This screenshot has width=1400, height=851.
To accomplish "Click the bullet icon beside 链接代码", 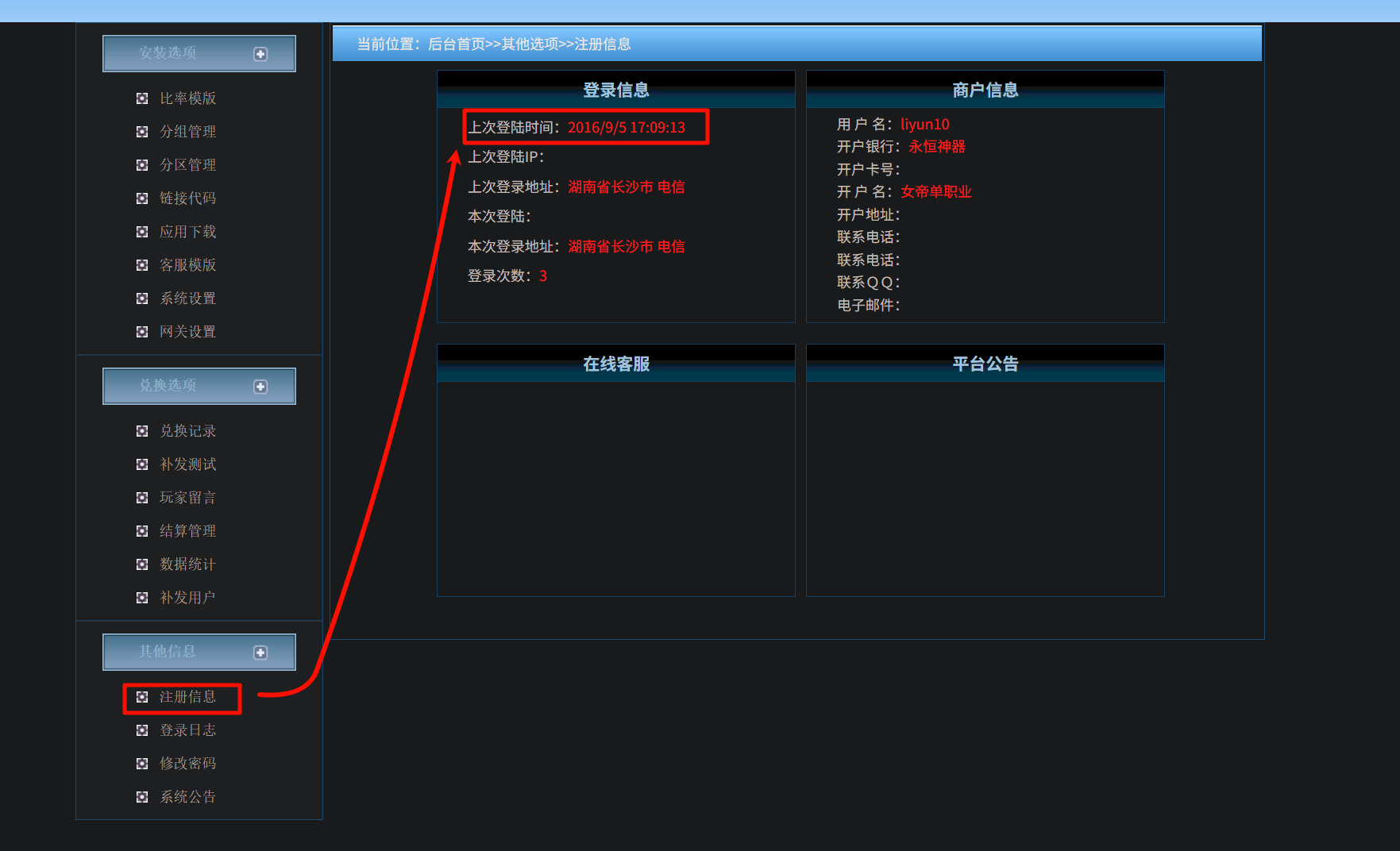I will point(142,198).
